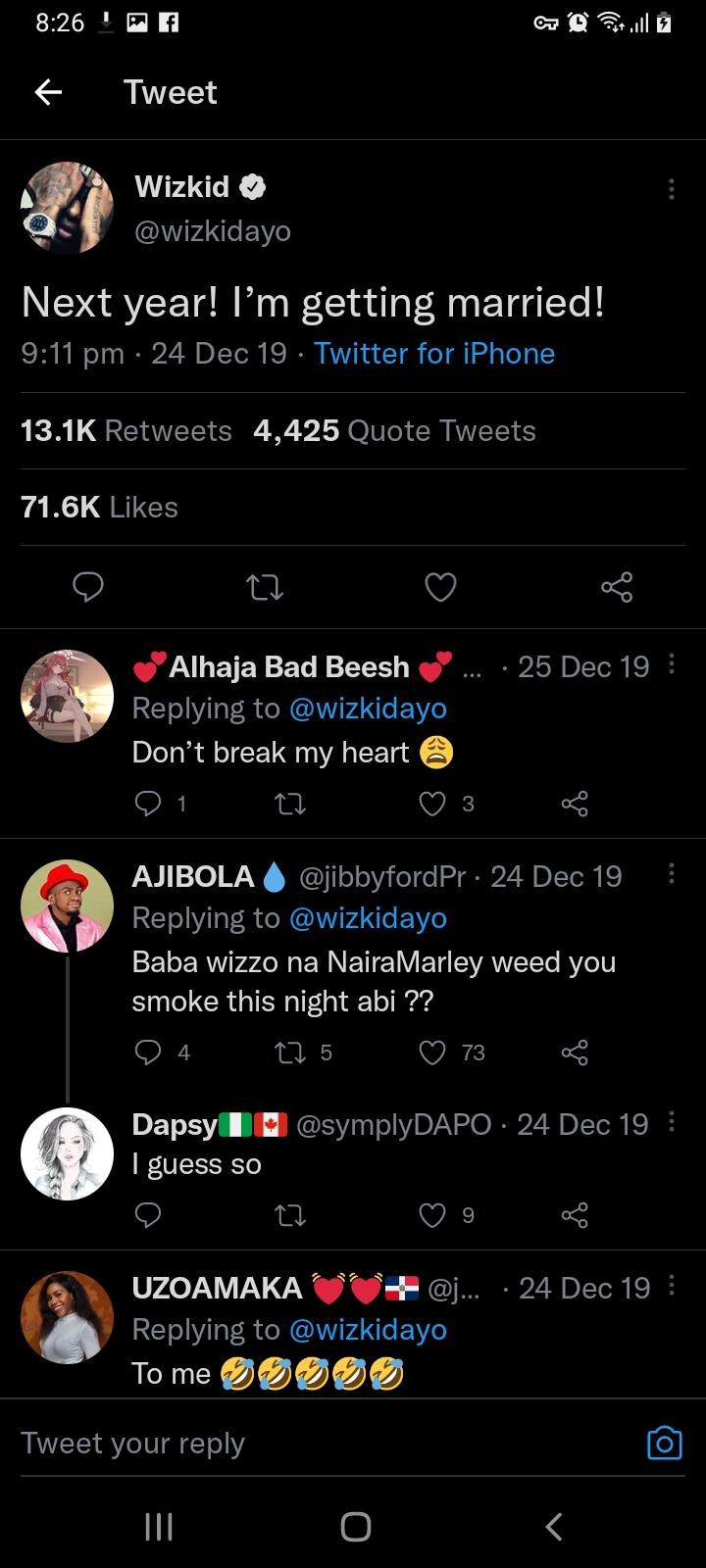View the 4,425 Quote Tweets
Screen dimensions: 706x1568
(x=394, y=431)
